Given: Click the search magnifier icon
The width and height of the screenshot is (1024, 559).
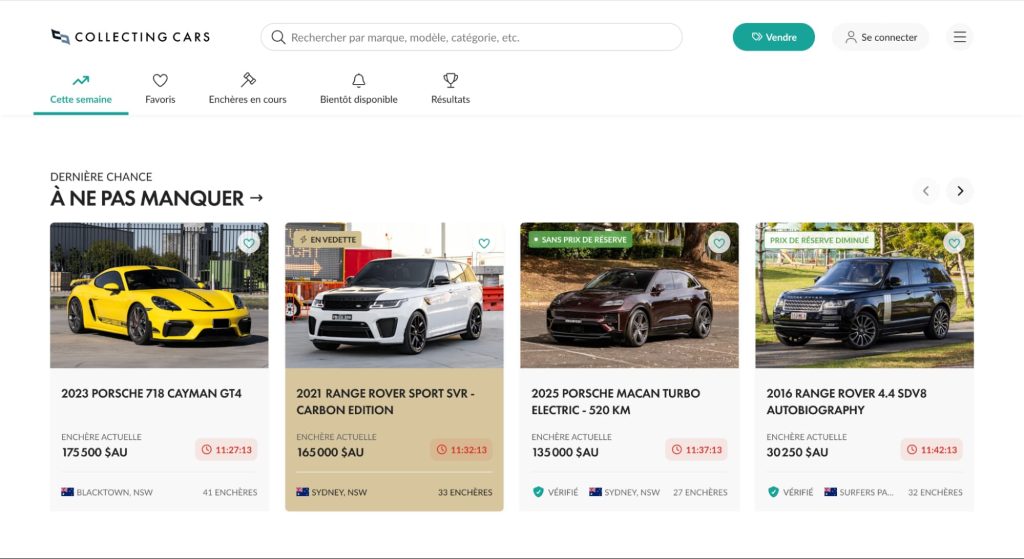Looking at the screenshot, I should [278, 37].
